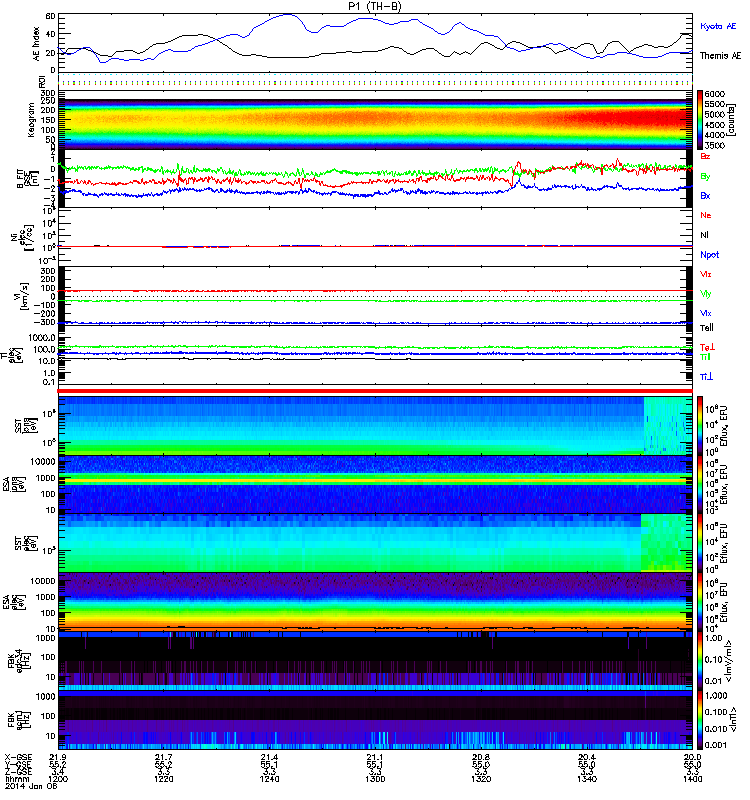Click the SST ion Eflux color bar

(x=700, y=426)
